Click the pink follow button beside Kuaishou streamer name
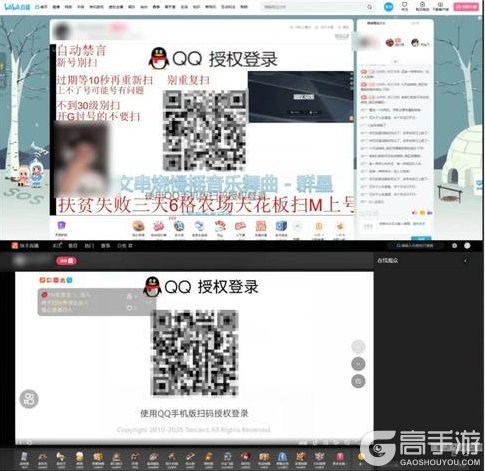 tap(66, 261)
